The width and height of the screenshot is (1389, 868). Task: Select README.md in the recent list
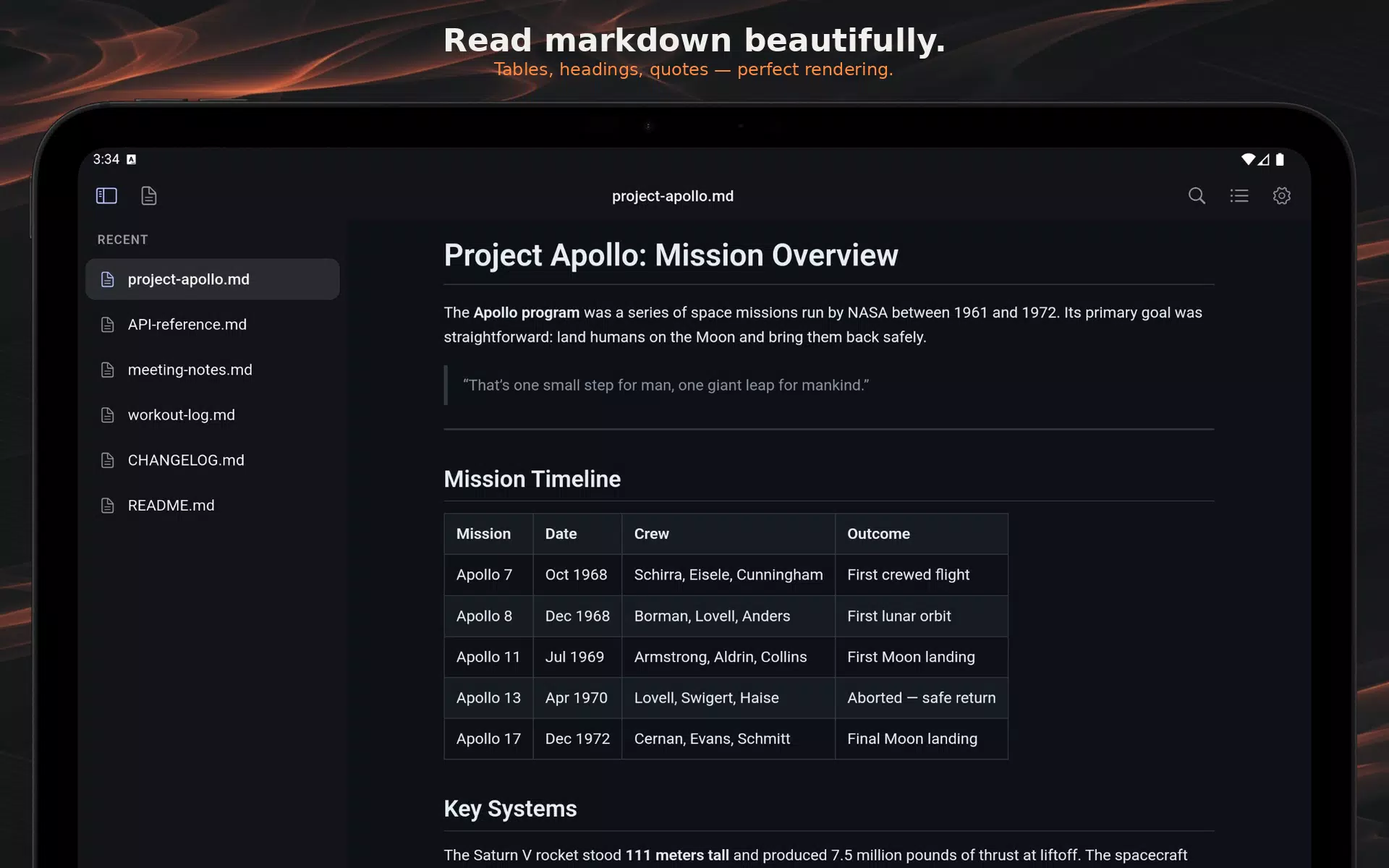point(213,506)
